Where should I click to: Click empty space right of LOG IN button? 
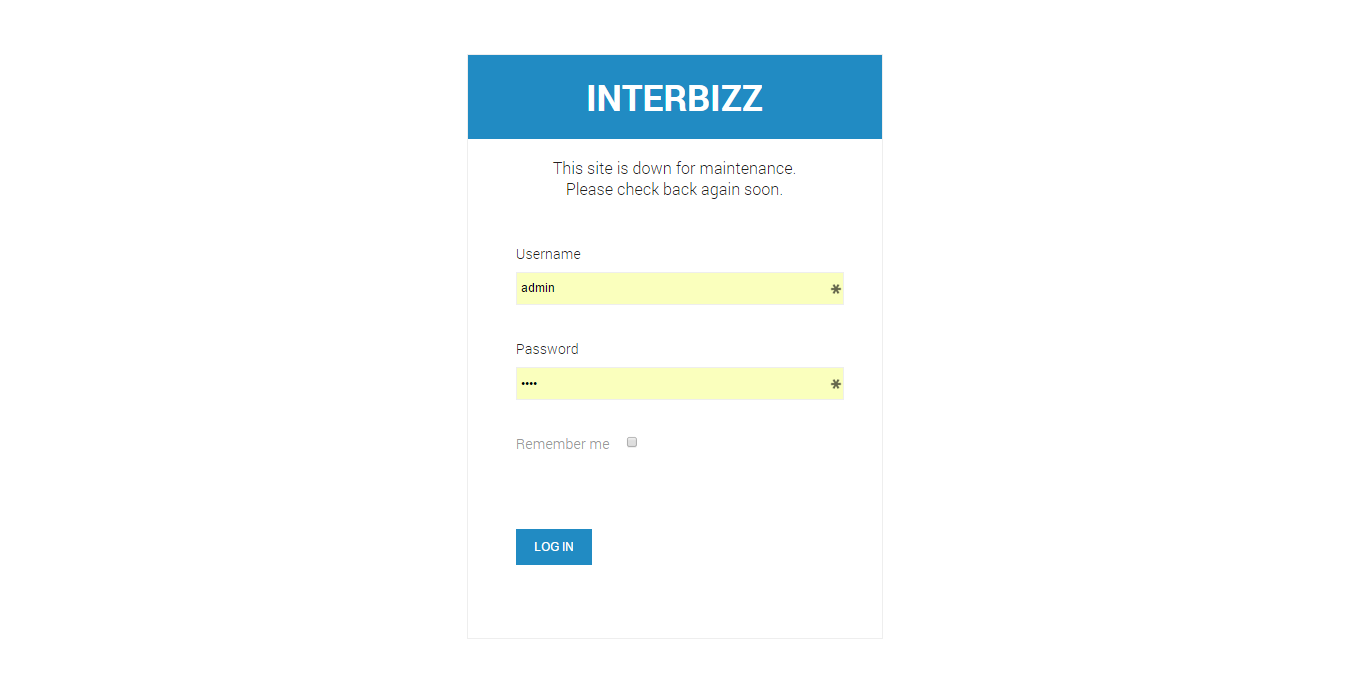735,547
